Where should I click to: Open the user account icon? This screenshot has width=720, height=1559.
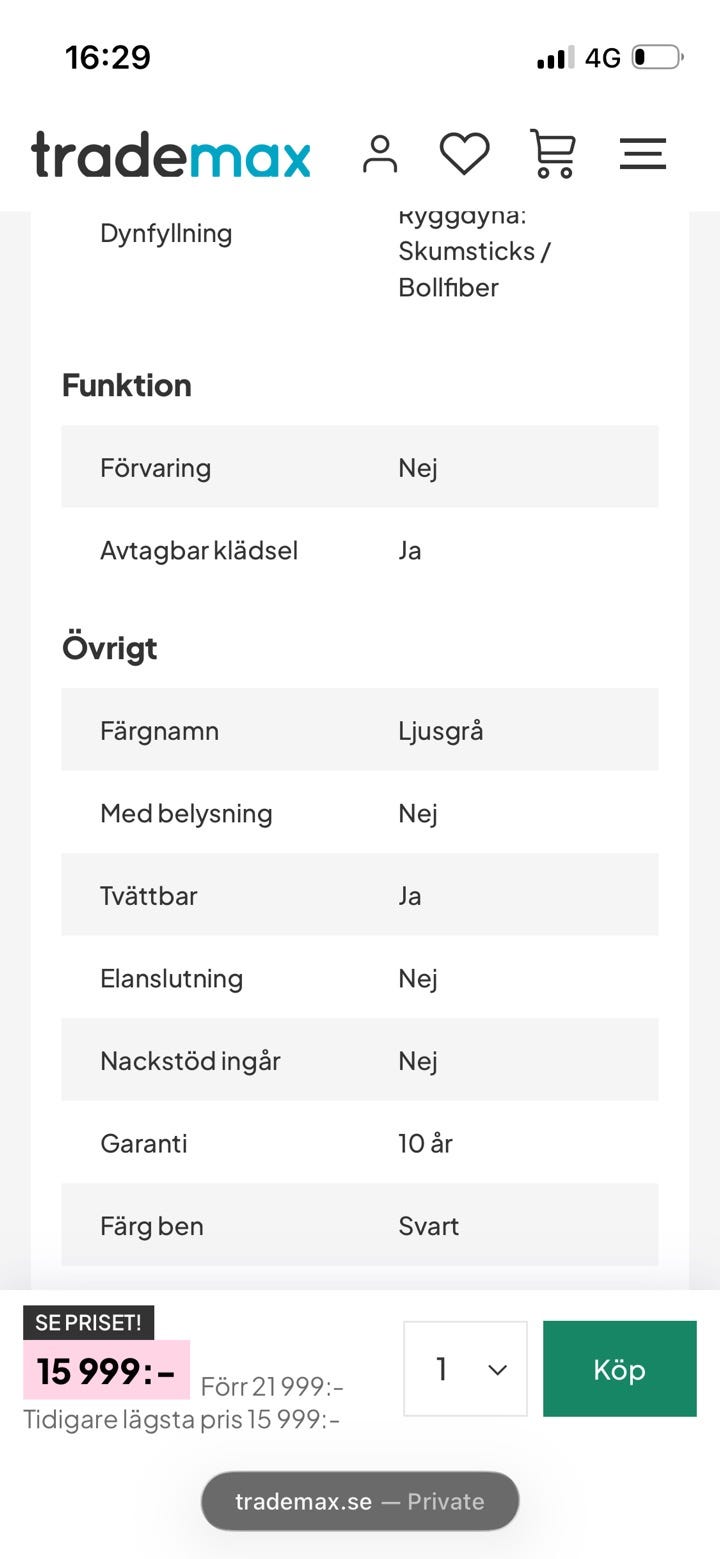point(380,154)
